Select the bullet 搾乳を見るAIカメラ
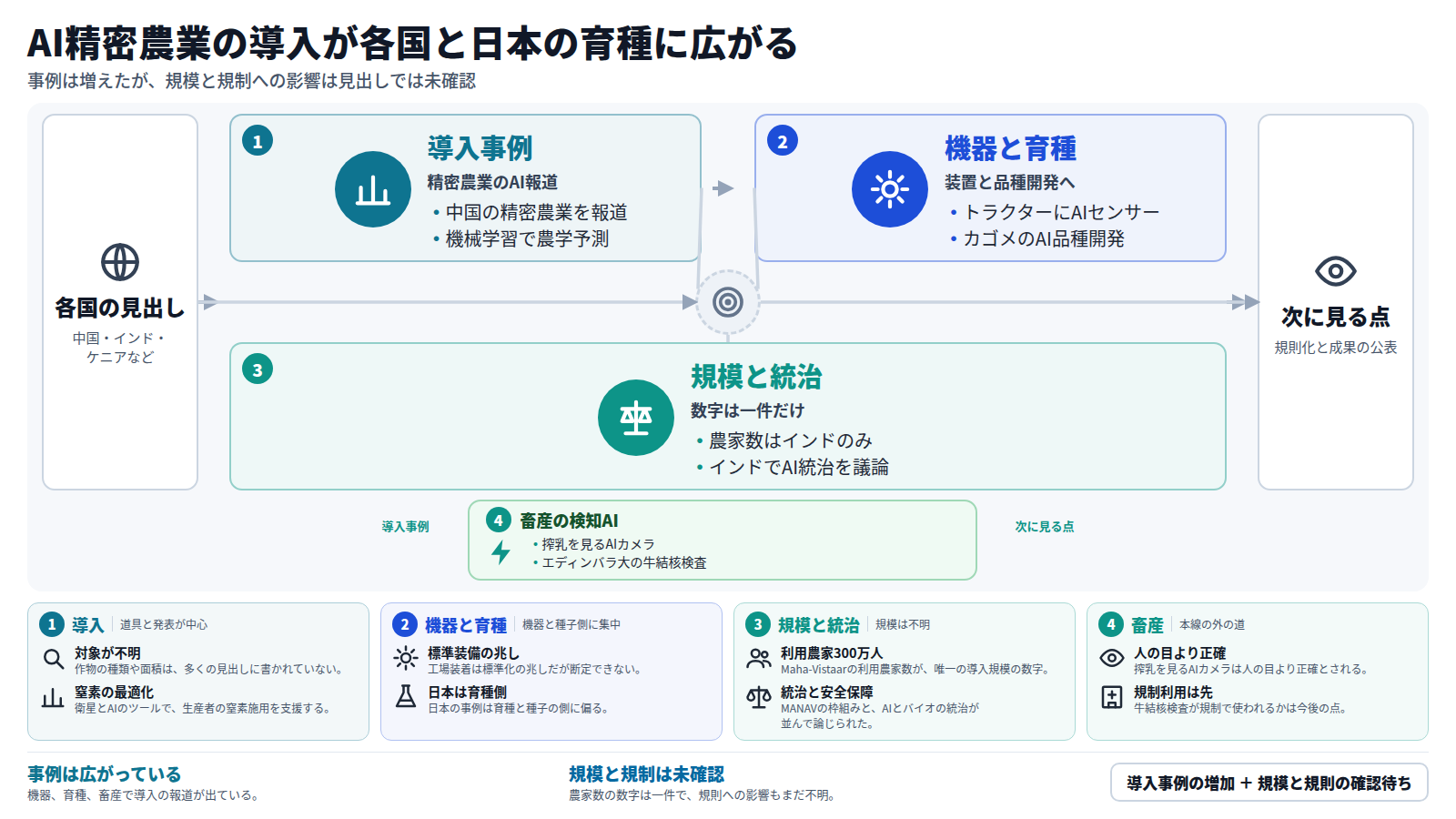 [x=598, y=544]
